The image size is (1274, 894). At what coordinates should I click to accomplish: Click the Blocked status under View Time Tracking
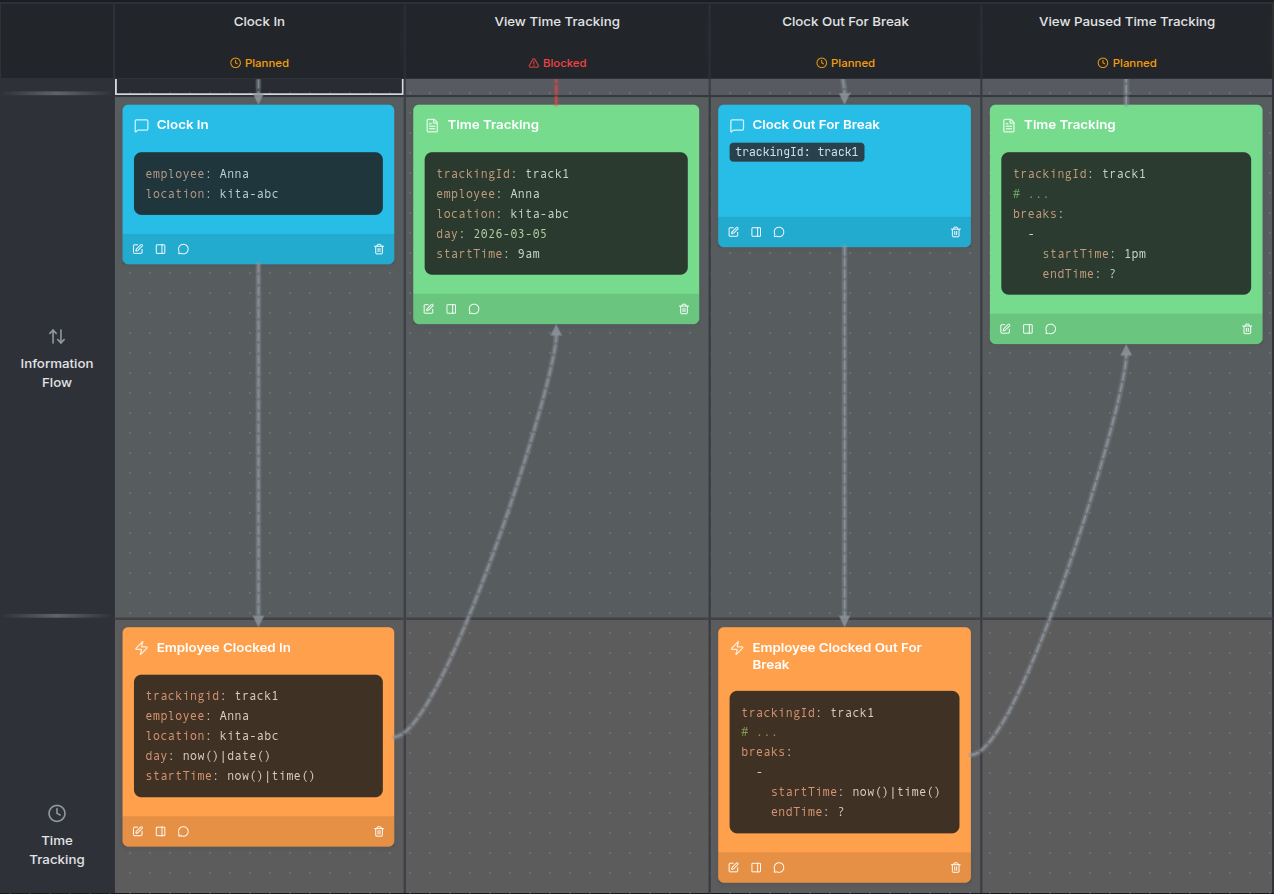[x=557, y=63]
